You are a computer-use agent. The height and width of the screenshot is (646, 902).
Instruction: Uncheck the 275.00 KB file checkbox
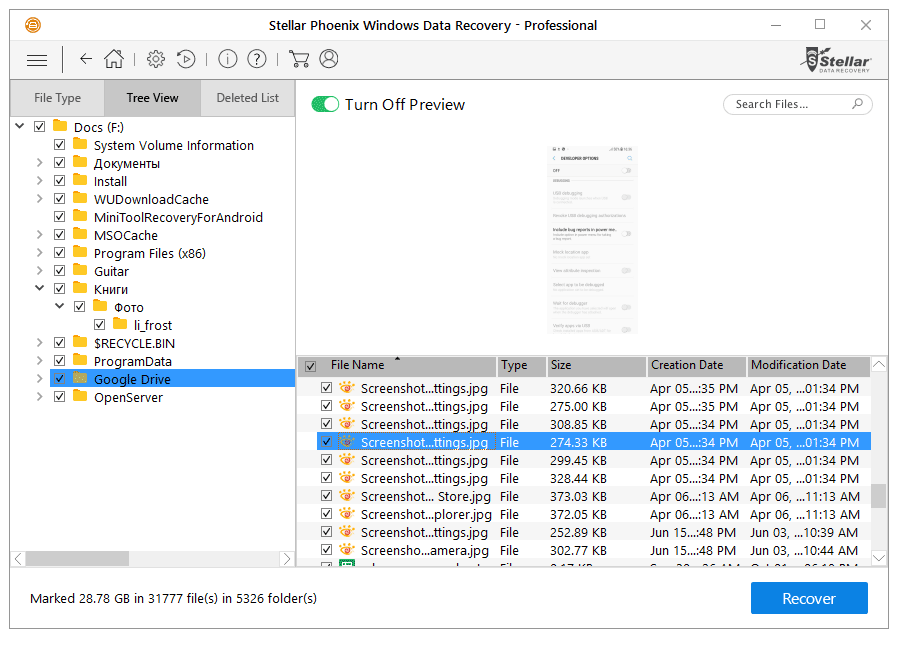pyautogui.click(x=327, y=406)
